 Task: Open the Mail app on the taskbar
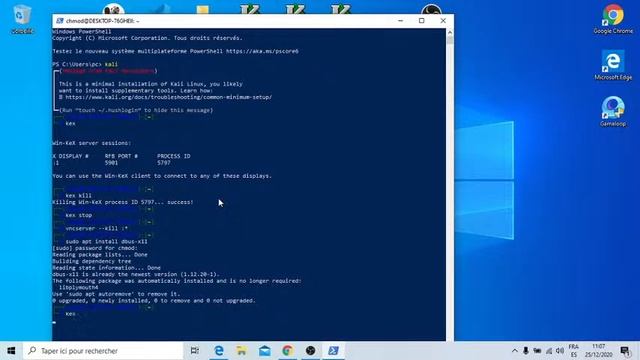click(264, 351)
